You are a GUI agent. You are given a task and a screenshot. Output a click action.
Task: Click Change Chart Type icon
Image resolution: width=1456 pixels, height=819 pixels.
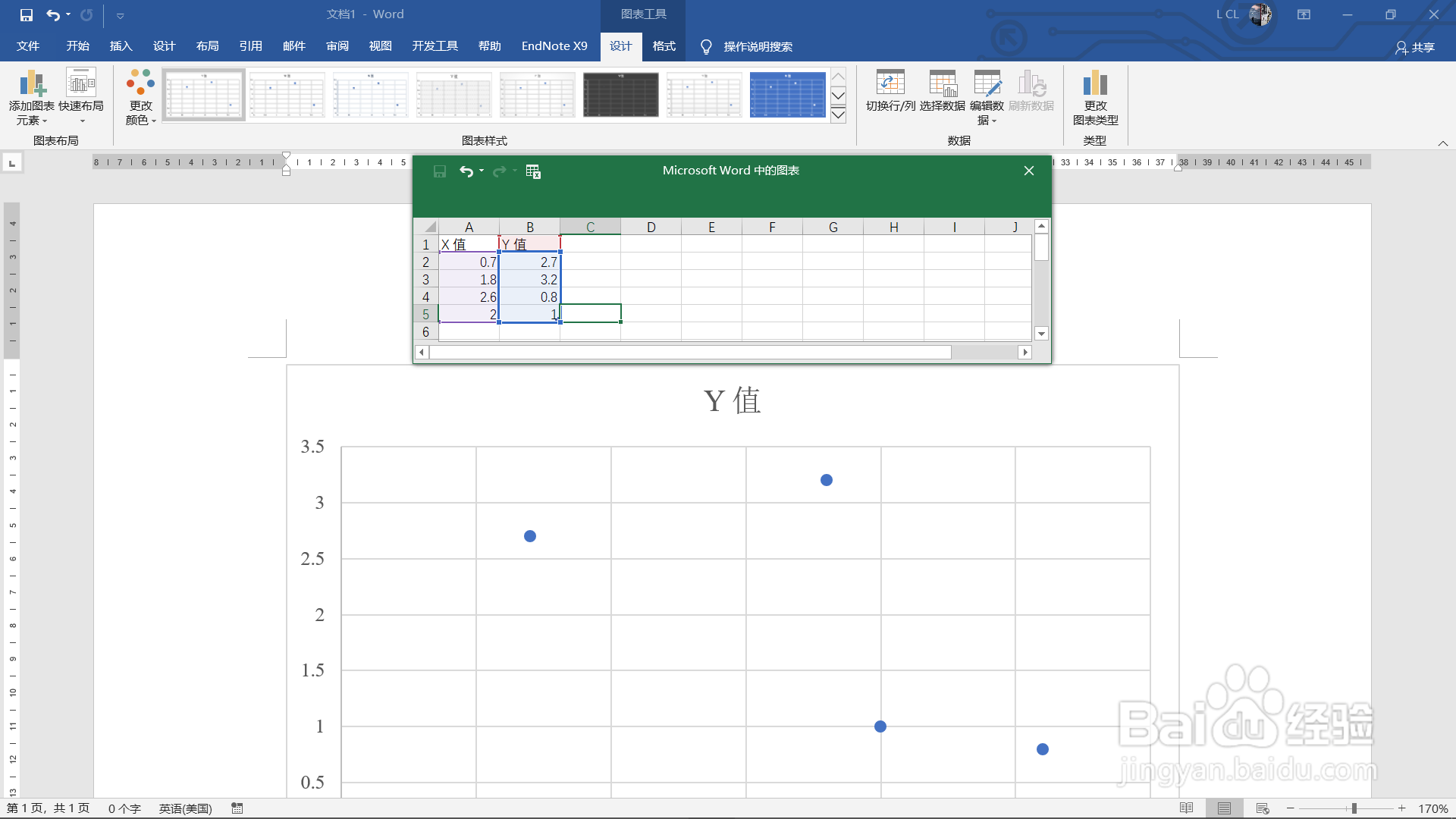1095,83
